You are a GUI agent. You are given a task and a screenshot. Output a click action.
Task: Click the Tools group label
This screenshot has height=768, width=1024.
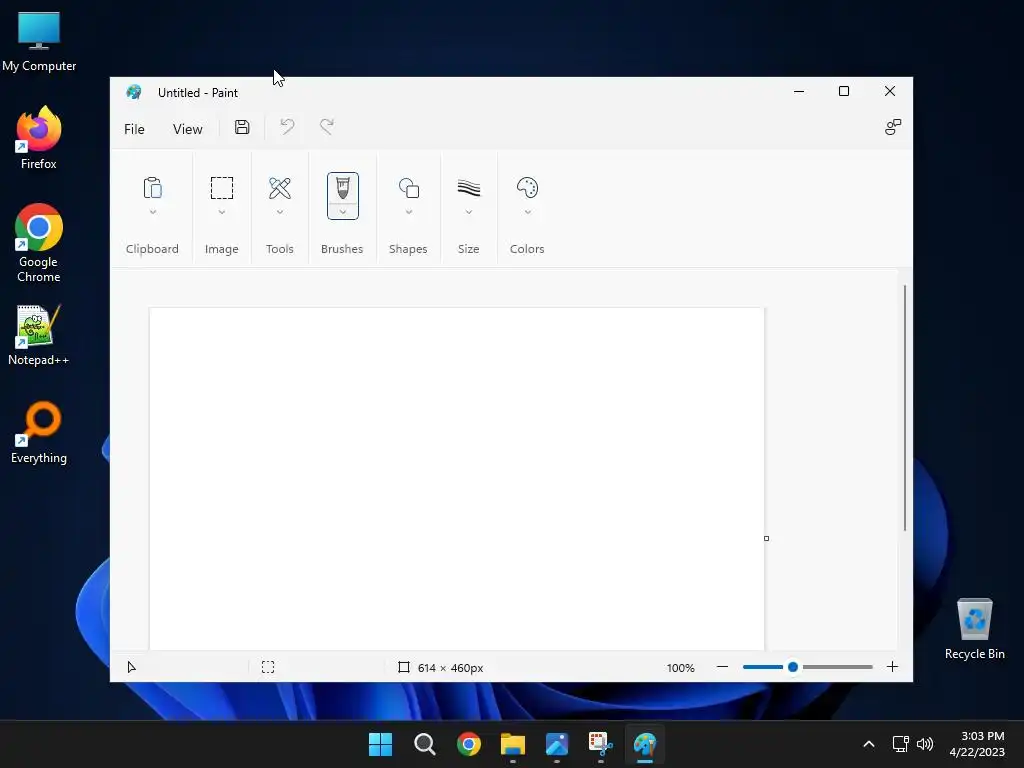tap(280, 249)
